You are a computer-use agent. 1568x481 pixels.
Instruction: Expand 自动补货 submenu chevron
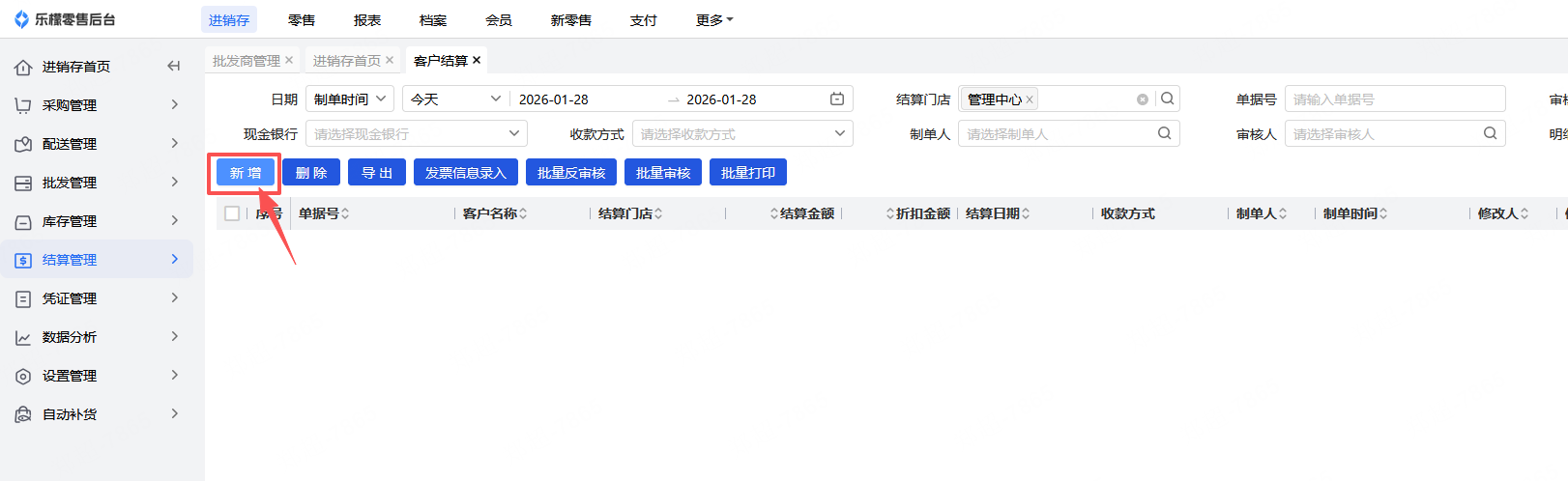(x=175, y=413)
